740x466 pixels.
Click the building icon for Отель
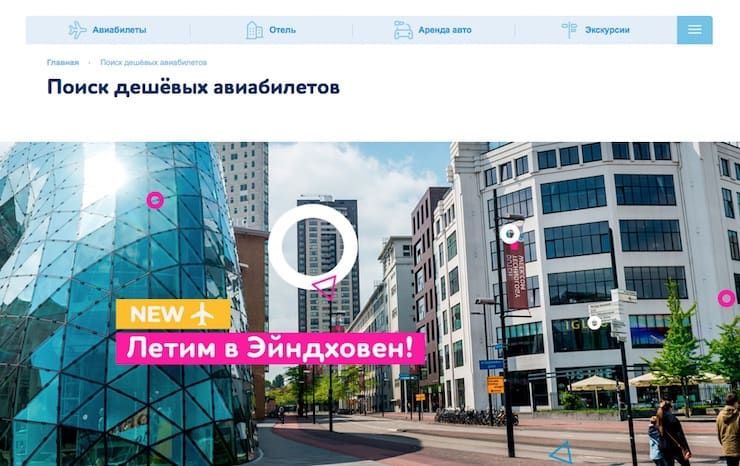pos(254,30)
